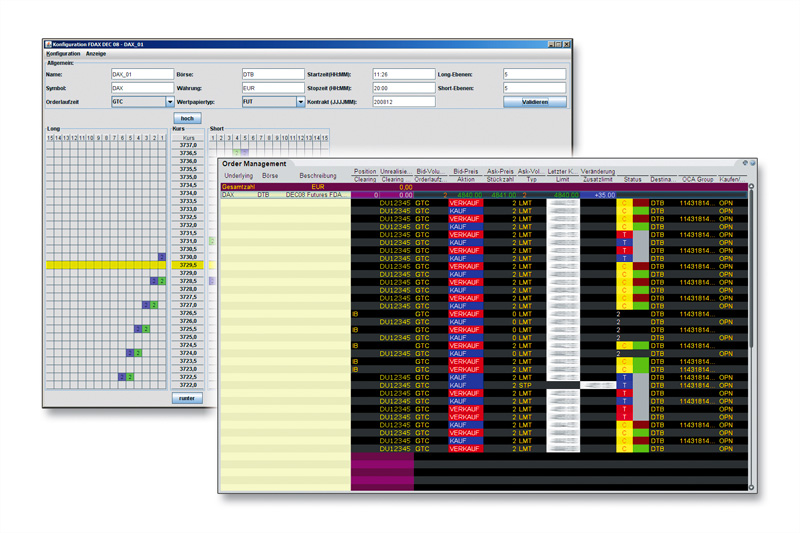
Task: Click the purple cell in row 3730,0
Action: pos(161,257)
